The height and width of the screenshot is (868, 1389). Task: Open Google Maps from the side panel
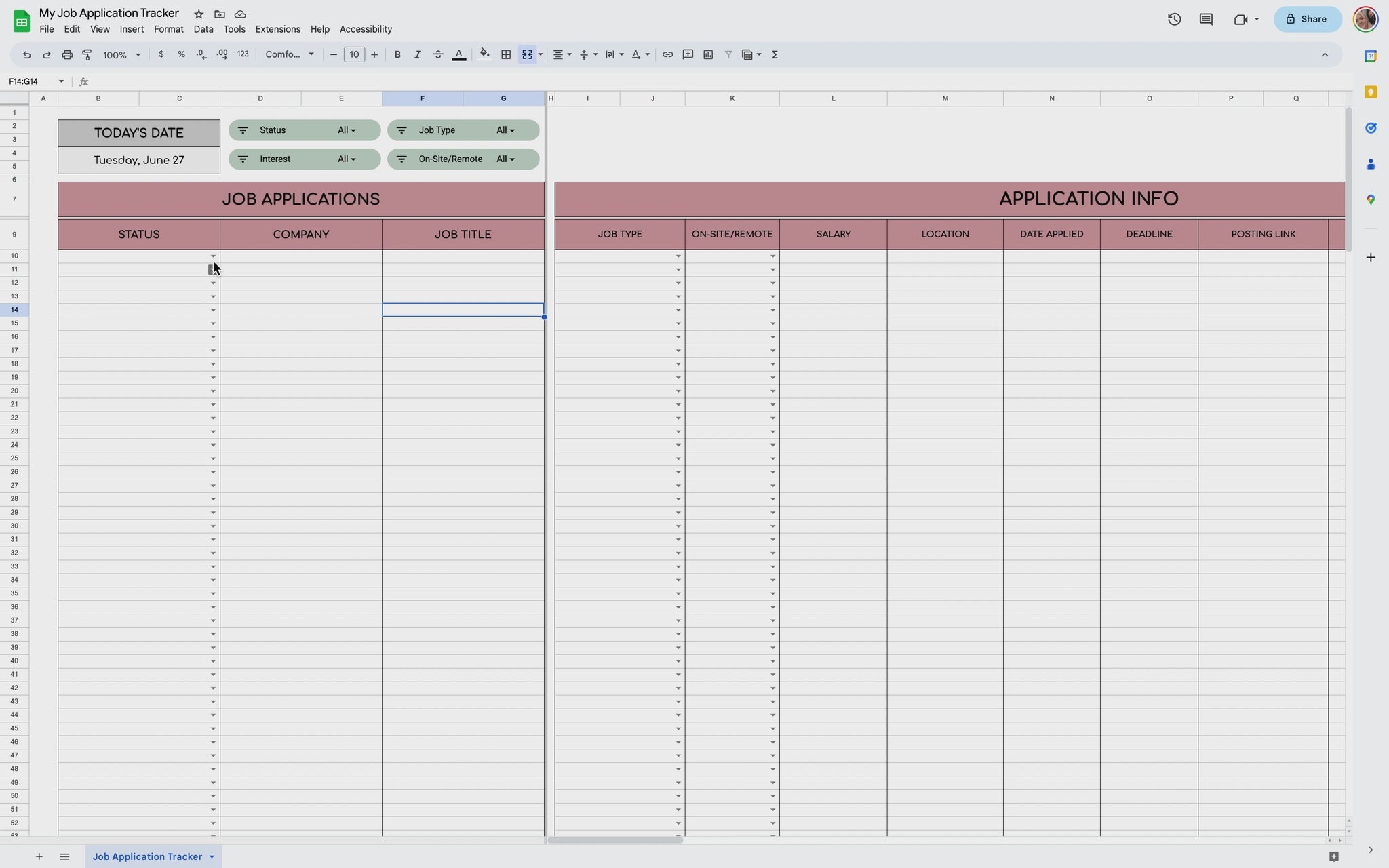[x=1371, y=199]
